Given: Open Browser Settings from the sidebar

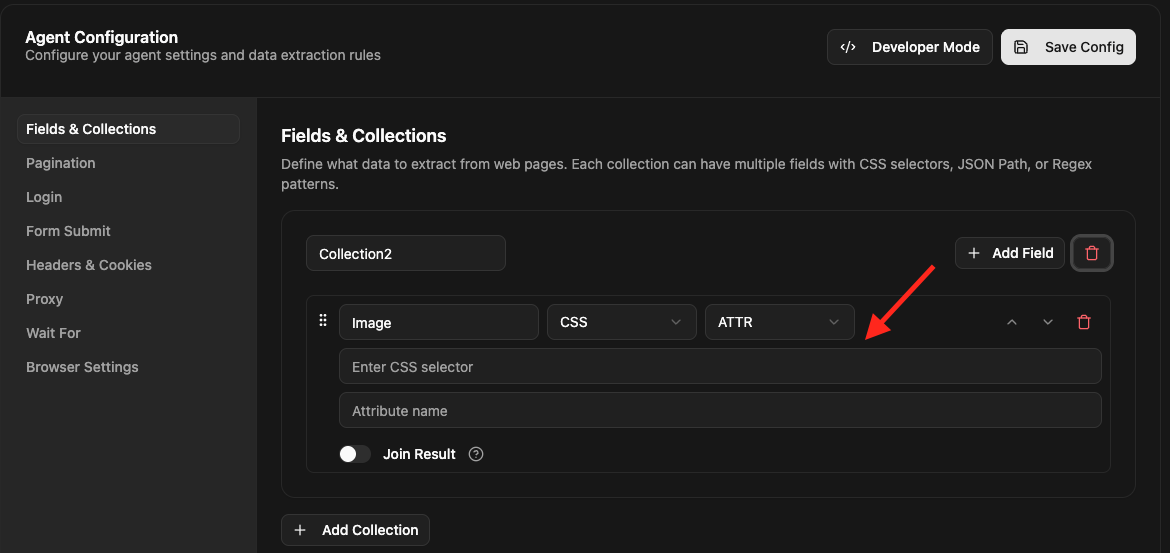Looking at the screenshot, I should point(82,367).
